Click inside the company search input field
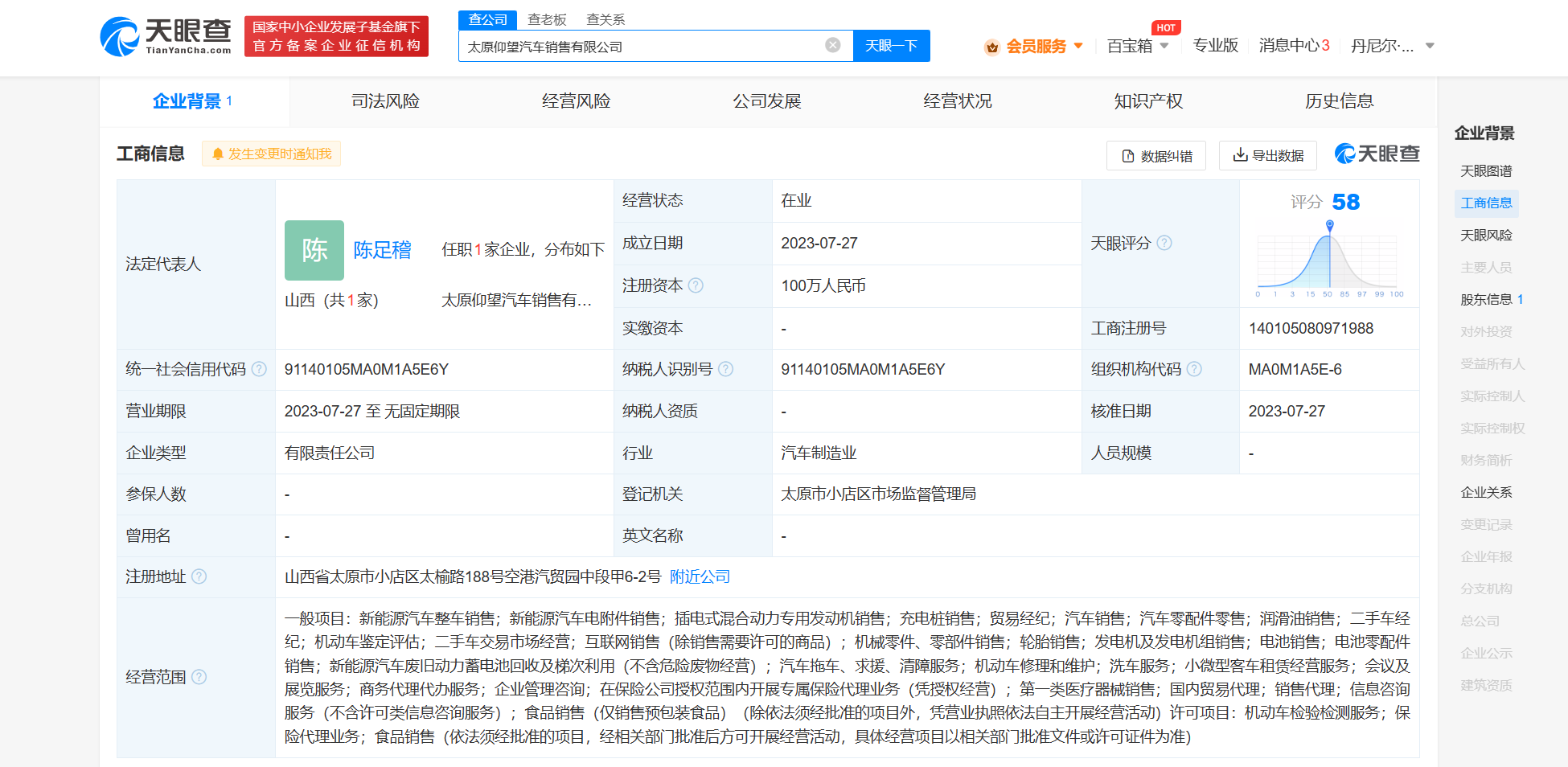This screenshot has height=767, width=1568. (643, 45)
